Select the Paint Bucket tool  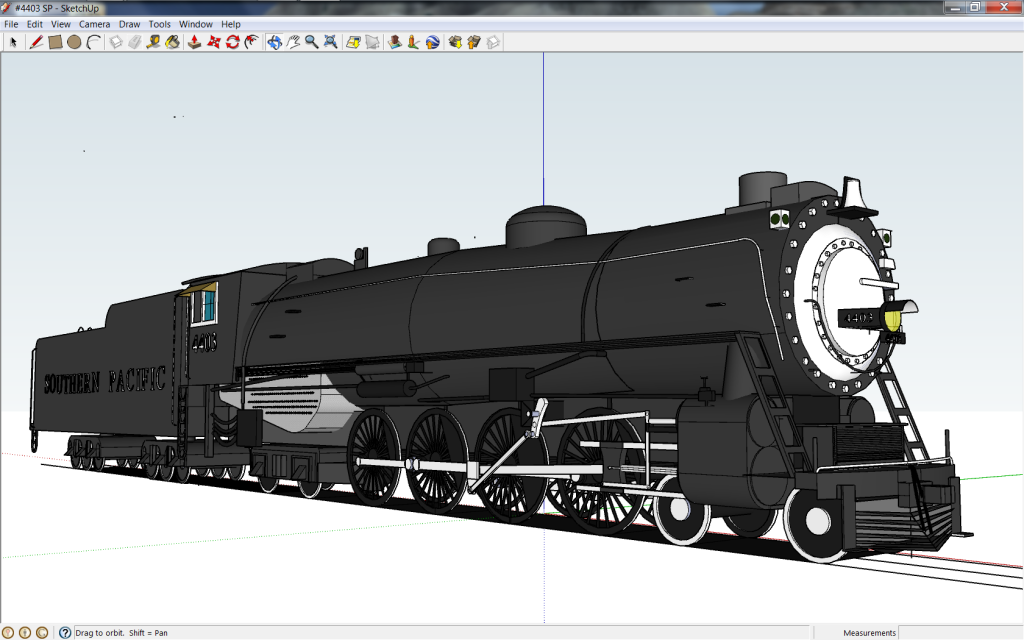point(172,42)
